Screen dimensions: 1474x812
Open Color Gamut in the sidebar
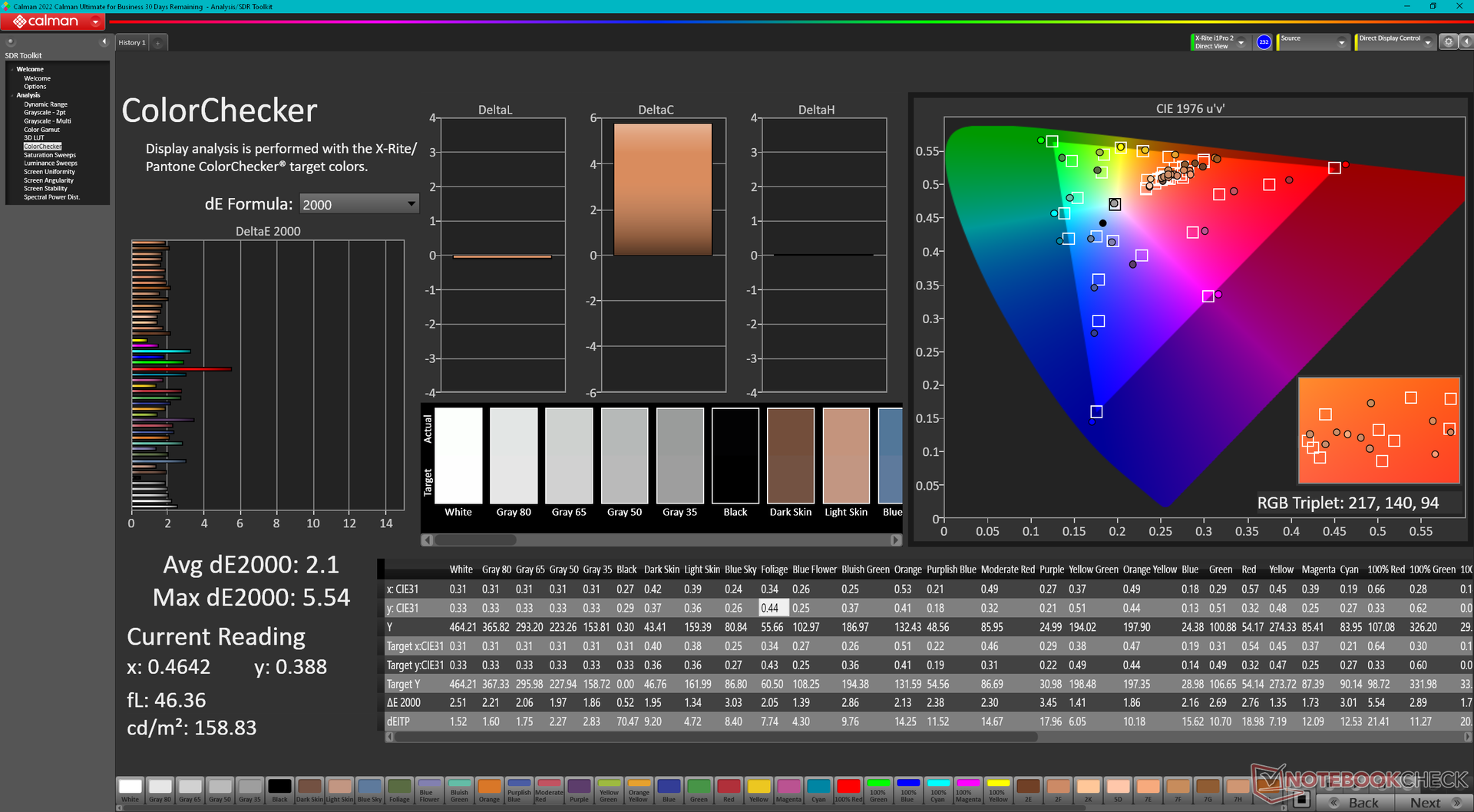(x=41, y=130)
